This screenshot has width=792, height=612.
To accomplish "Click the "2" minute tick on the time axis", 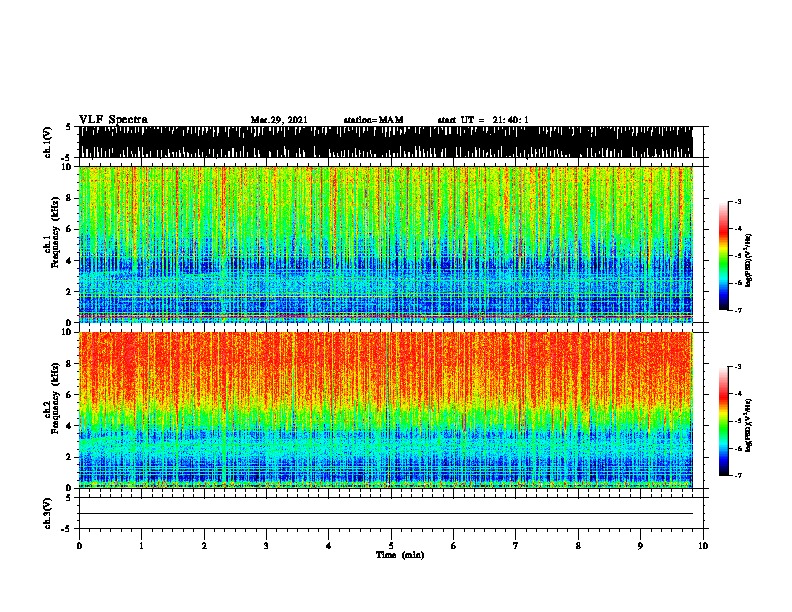I will 204,546.
